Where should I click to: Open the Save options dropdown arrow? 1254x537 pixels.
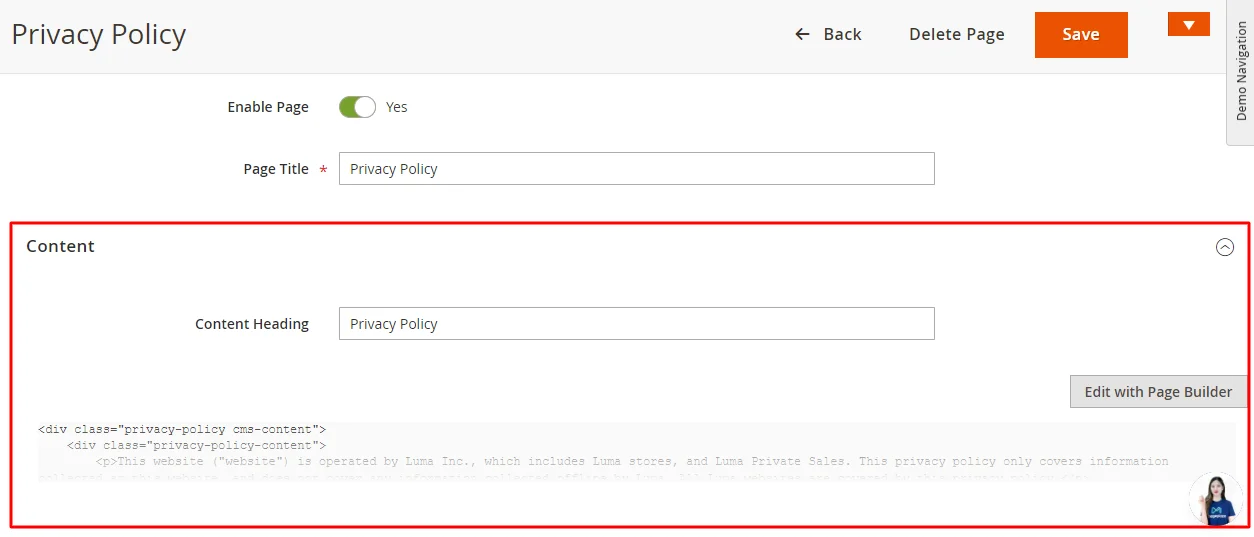1188,25
